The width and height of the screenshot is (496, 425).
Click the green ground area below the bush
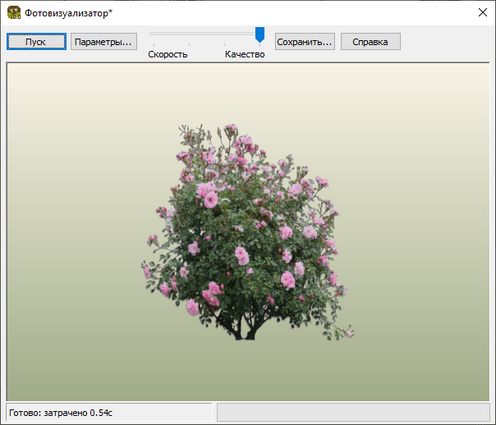(x=248, y=370)
